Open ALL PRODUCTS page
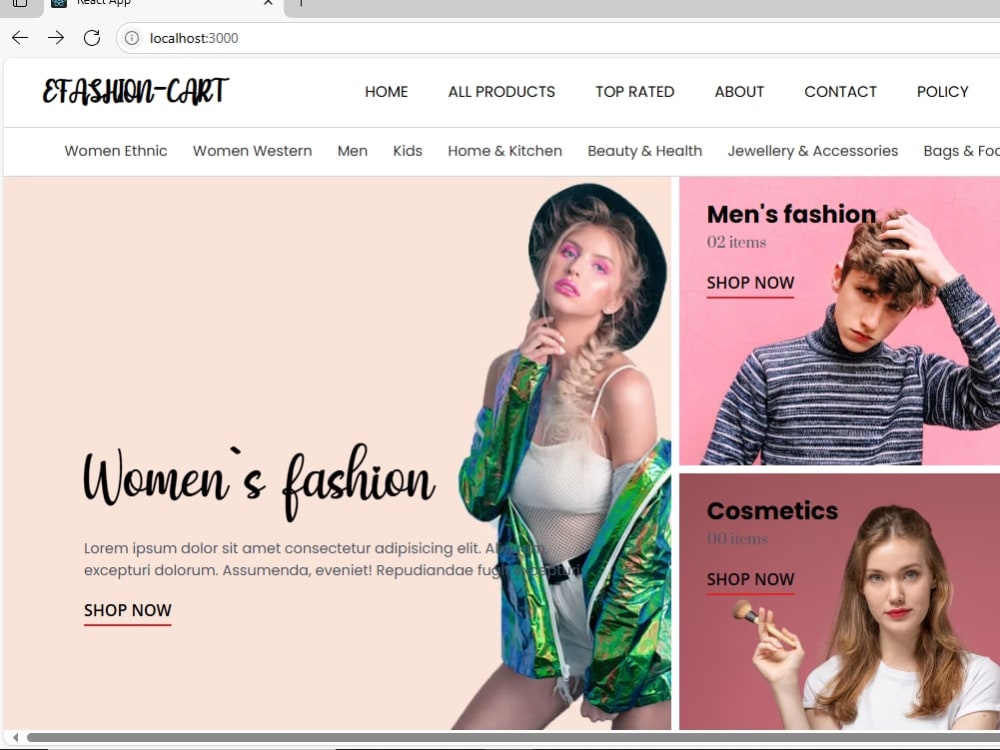 (501, 92)
